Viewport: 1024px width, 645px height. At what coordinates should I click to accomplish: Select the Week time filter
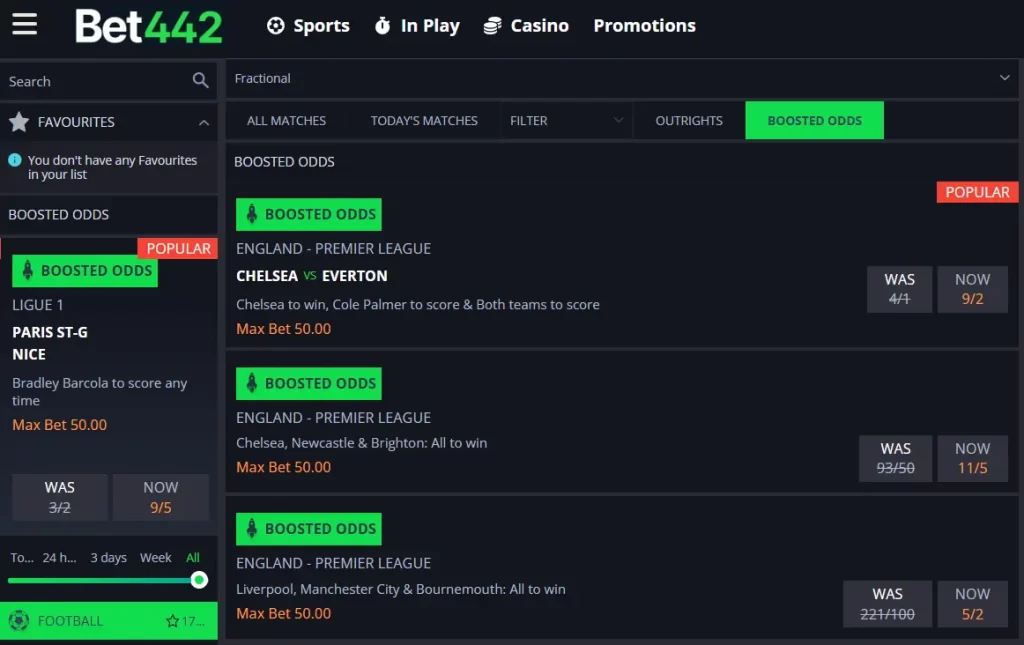point(155,558)
